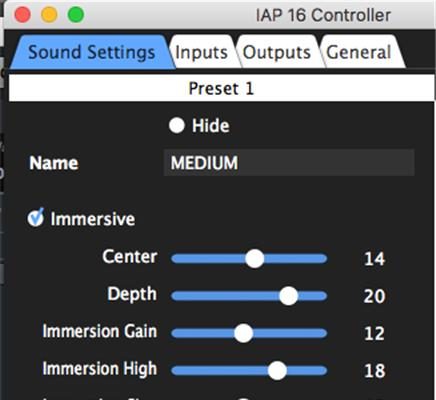
Task: Click the Name field containing MEDIUM
Action: (x=289, y=163)
